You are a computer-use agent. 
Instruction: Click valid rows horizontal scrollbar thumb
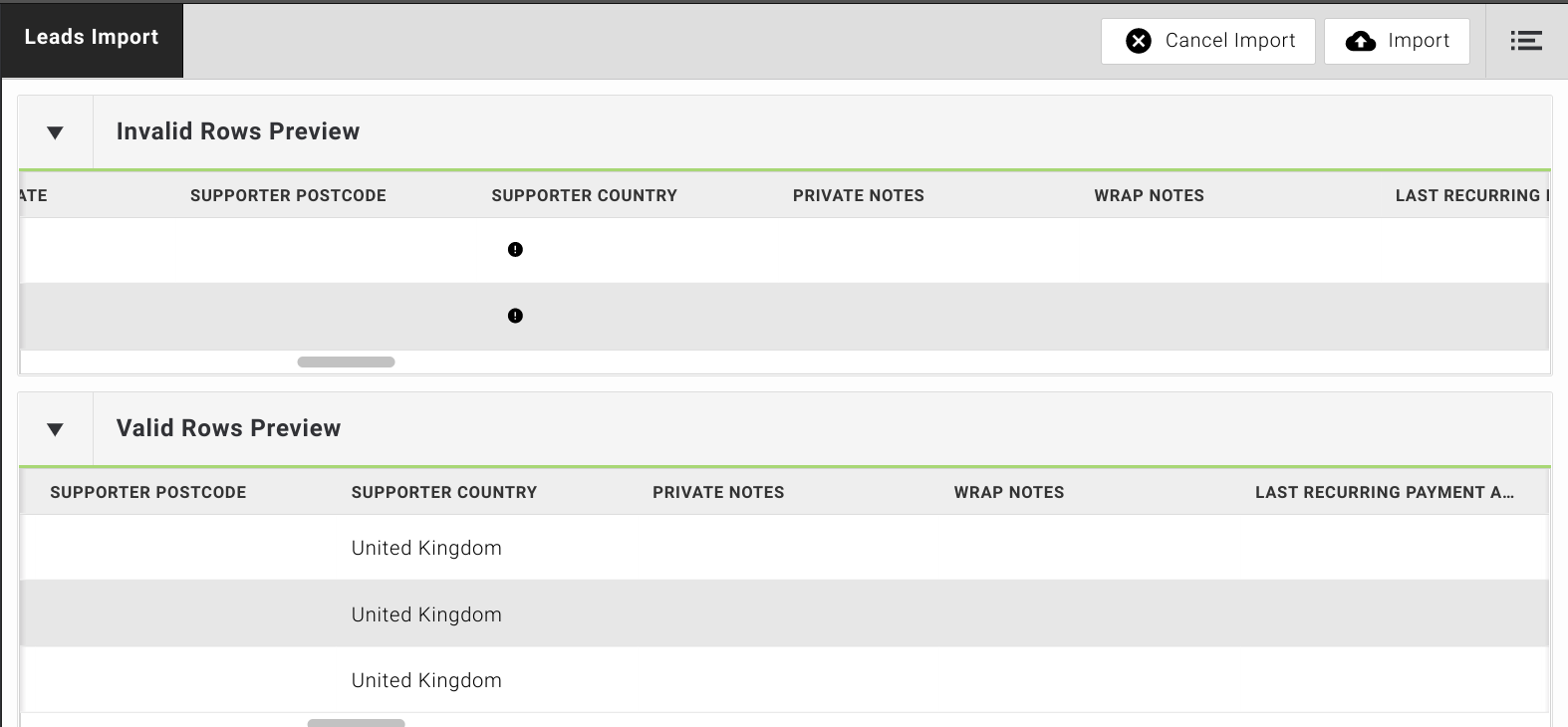(x=356, y=722)
